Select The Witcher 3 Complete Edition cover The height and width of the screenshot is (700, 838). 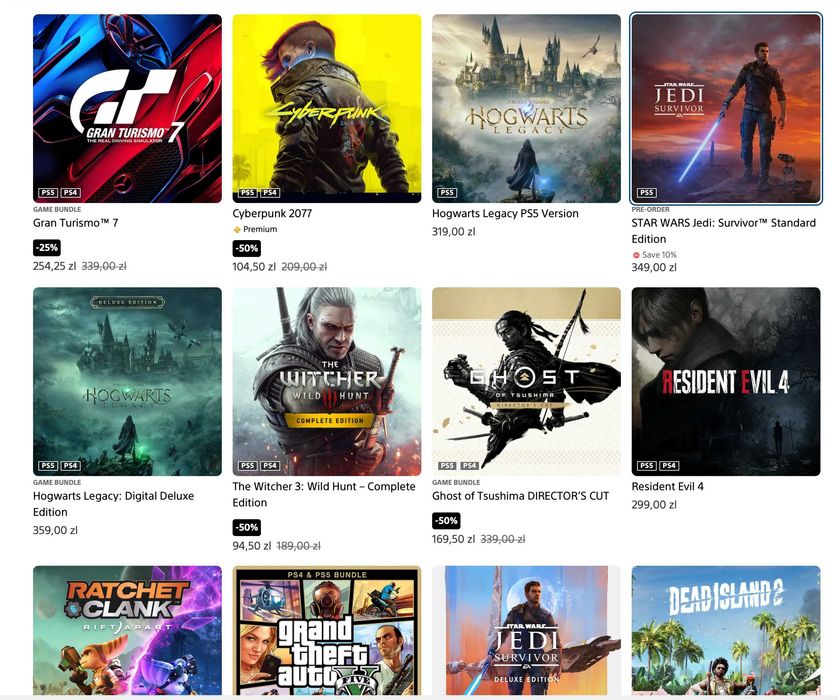point(327,382)
